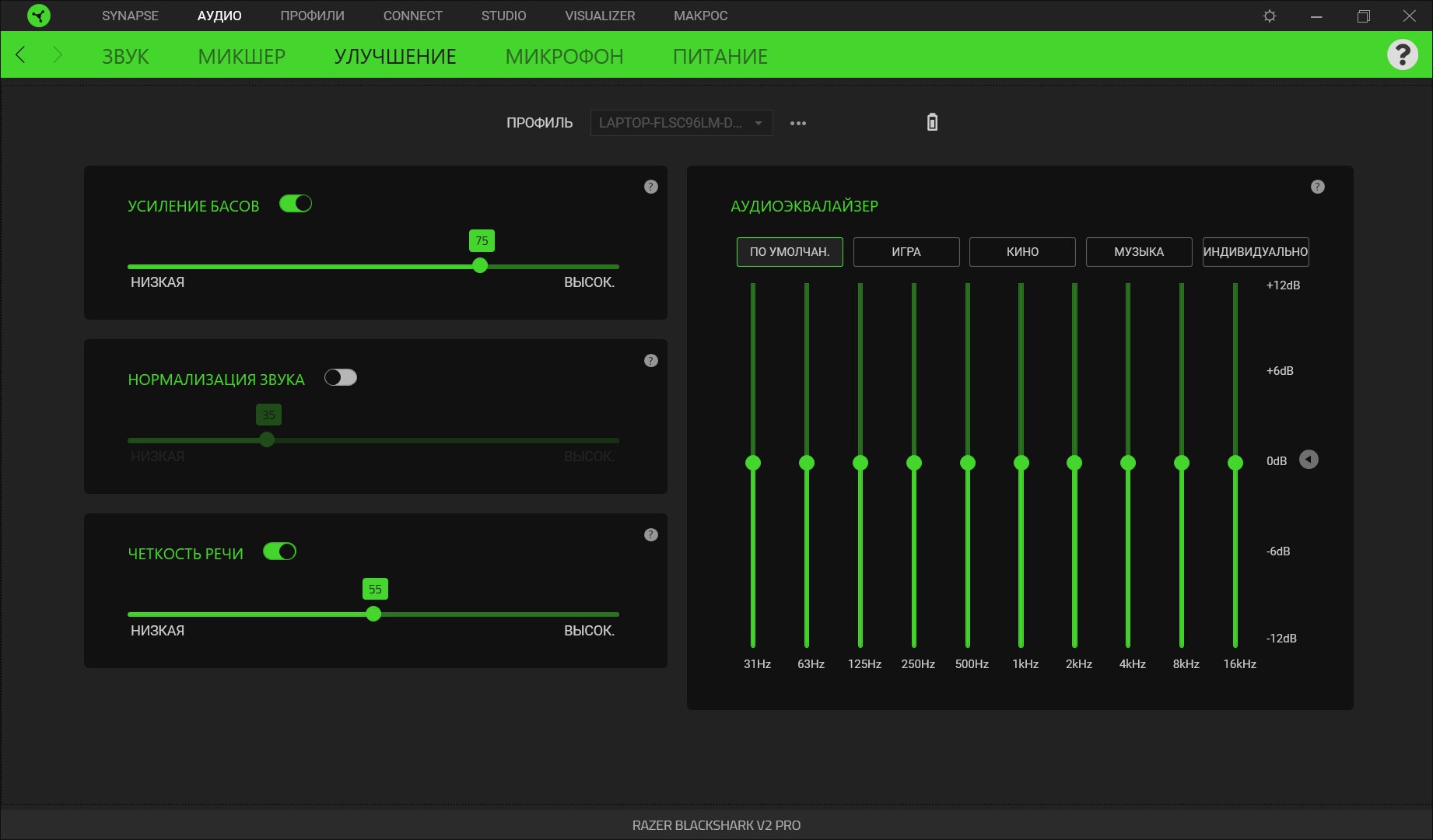
Task: Click the 2kHz equalizer band handle
Action: coord(1074,463)
